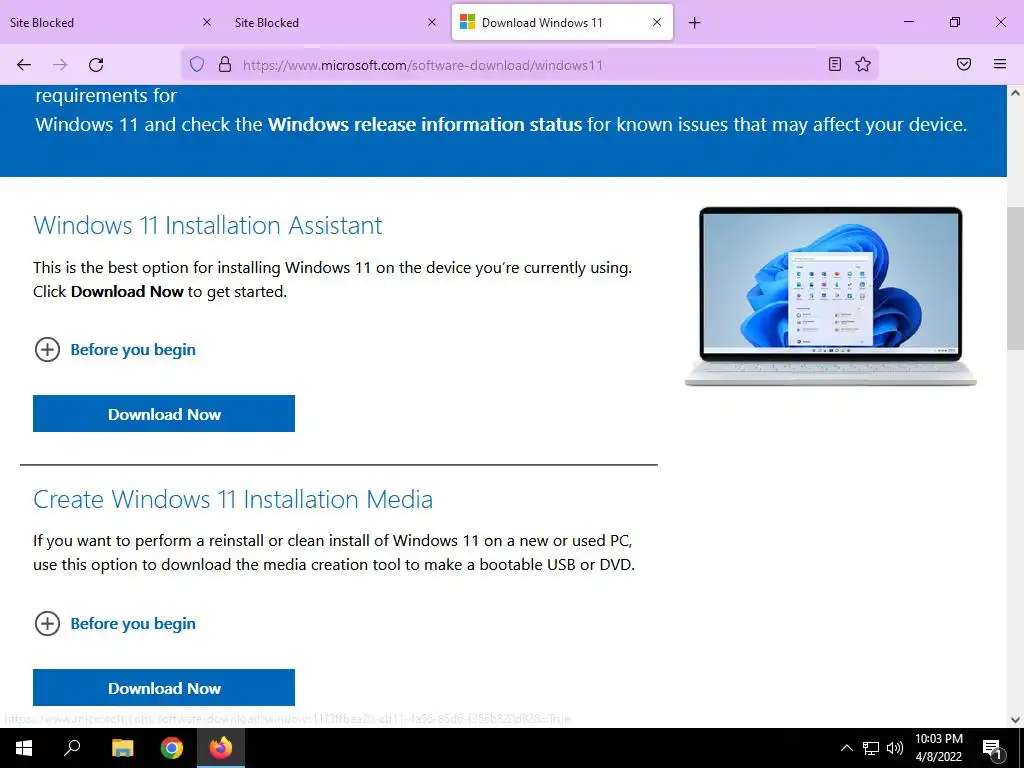Viewport: 1024px width, 768px height.
Task: Open taskbar search magnifier
Action: coord(72,747)
